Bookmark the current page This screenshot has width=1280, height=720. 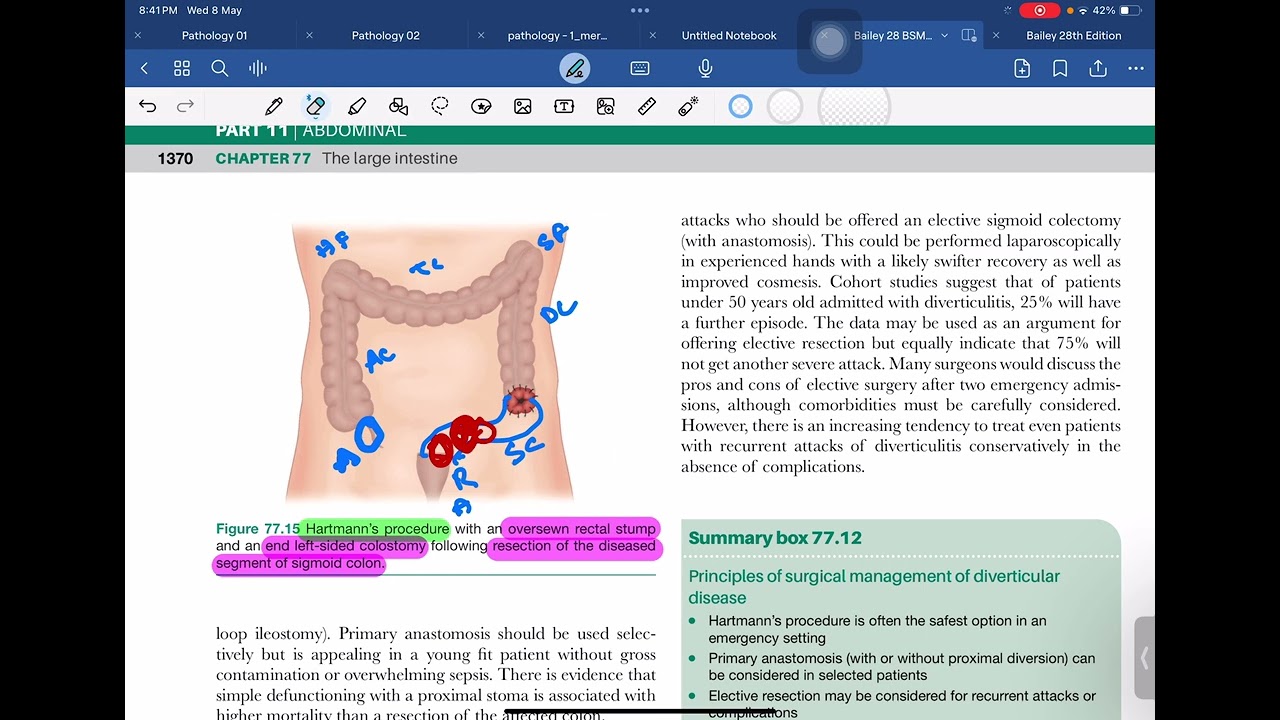[1060, 68]
